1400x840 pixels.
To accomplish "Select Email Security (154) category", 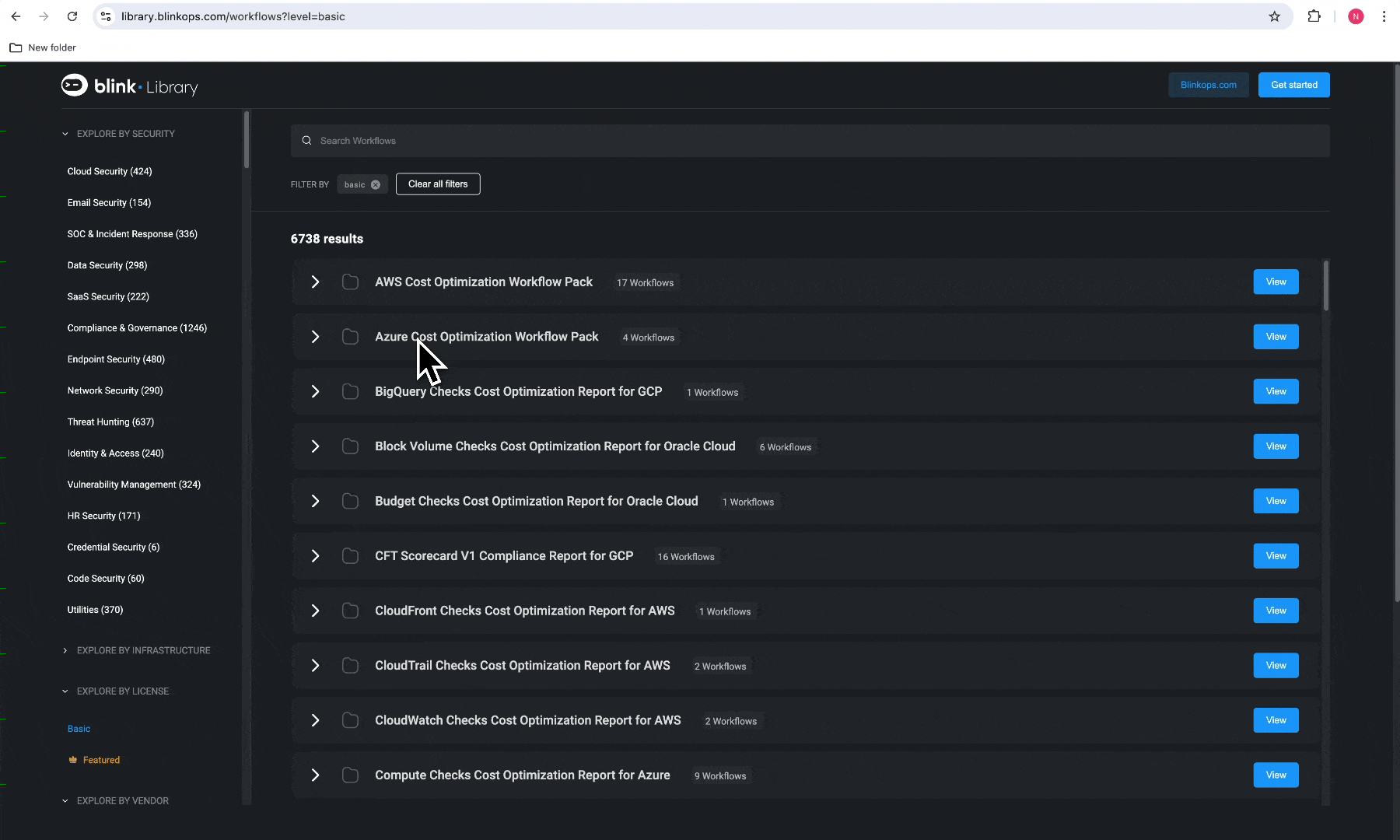I will click(109, 203).
